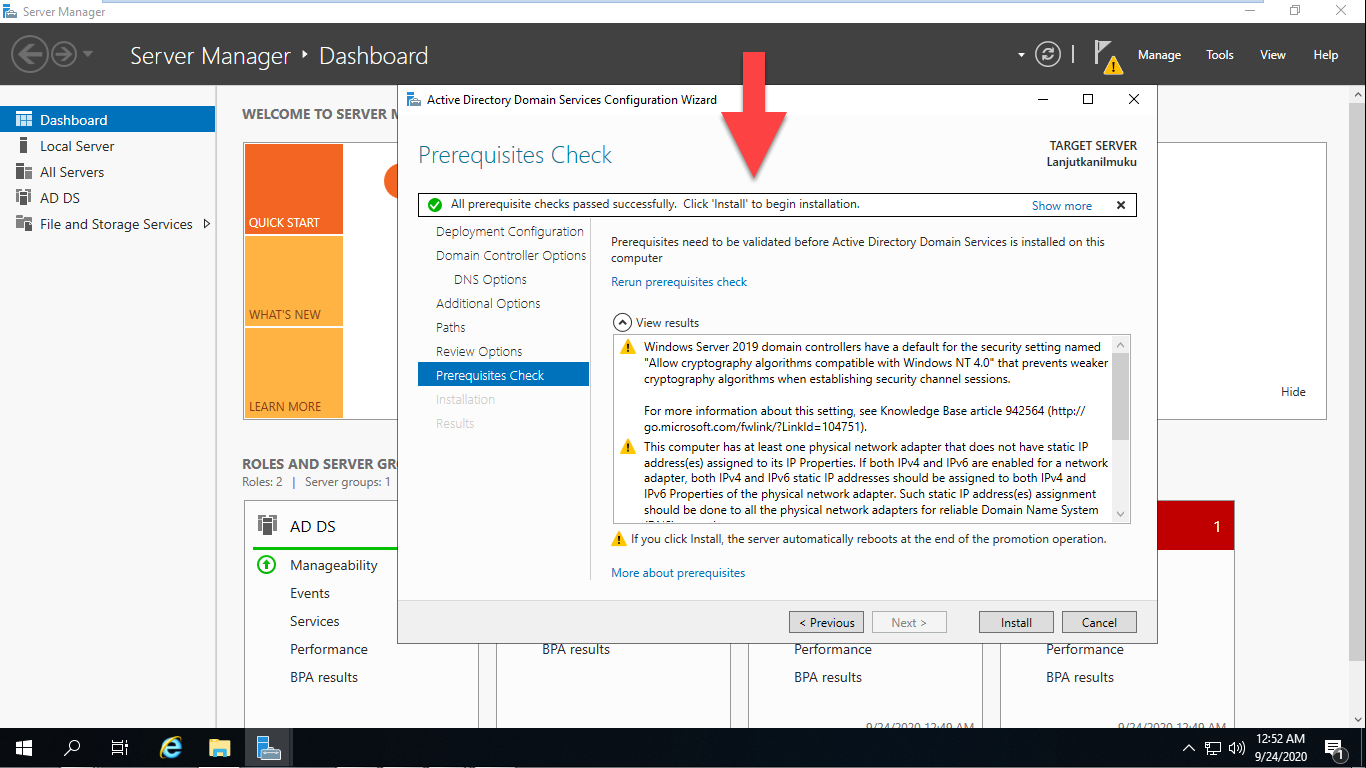
Task: Open Events in the AD DS tile
Action: click(310, 593)
